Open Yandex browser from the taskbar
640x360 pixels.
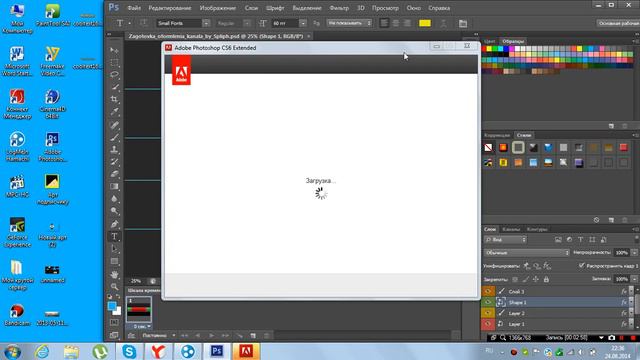click(x=158, y=351)
